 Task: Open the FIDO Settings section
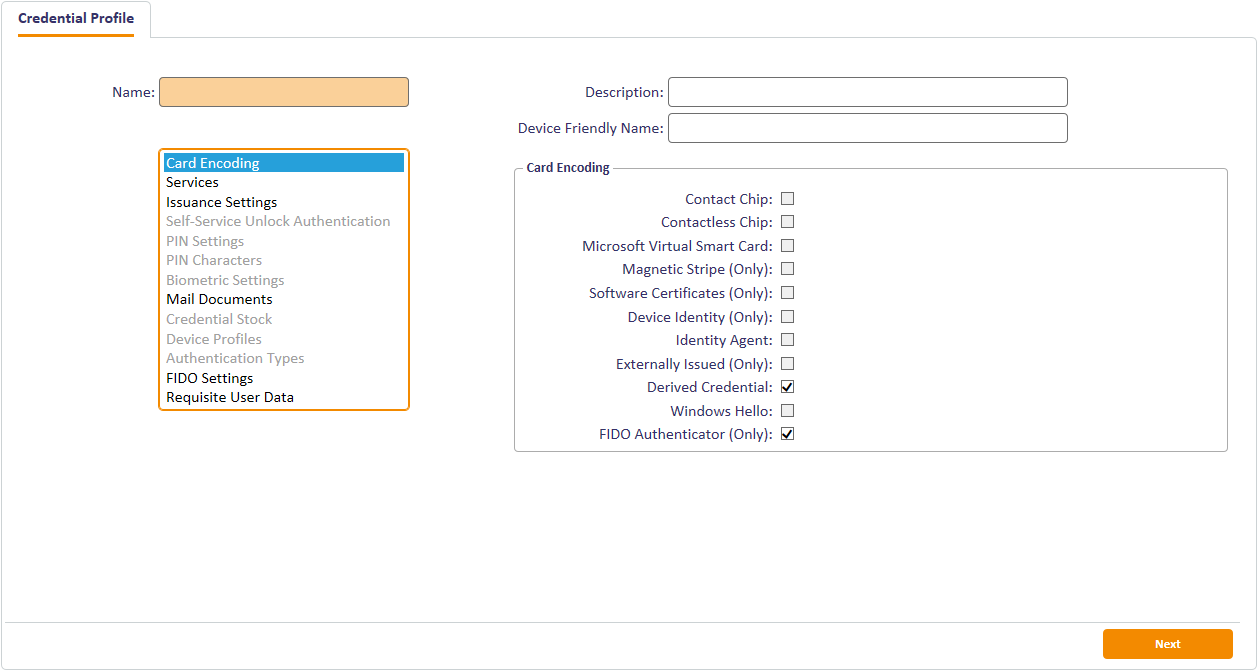(210, 378)
